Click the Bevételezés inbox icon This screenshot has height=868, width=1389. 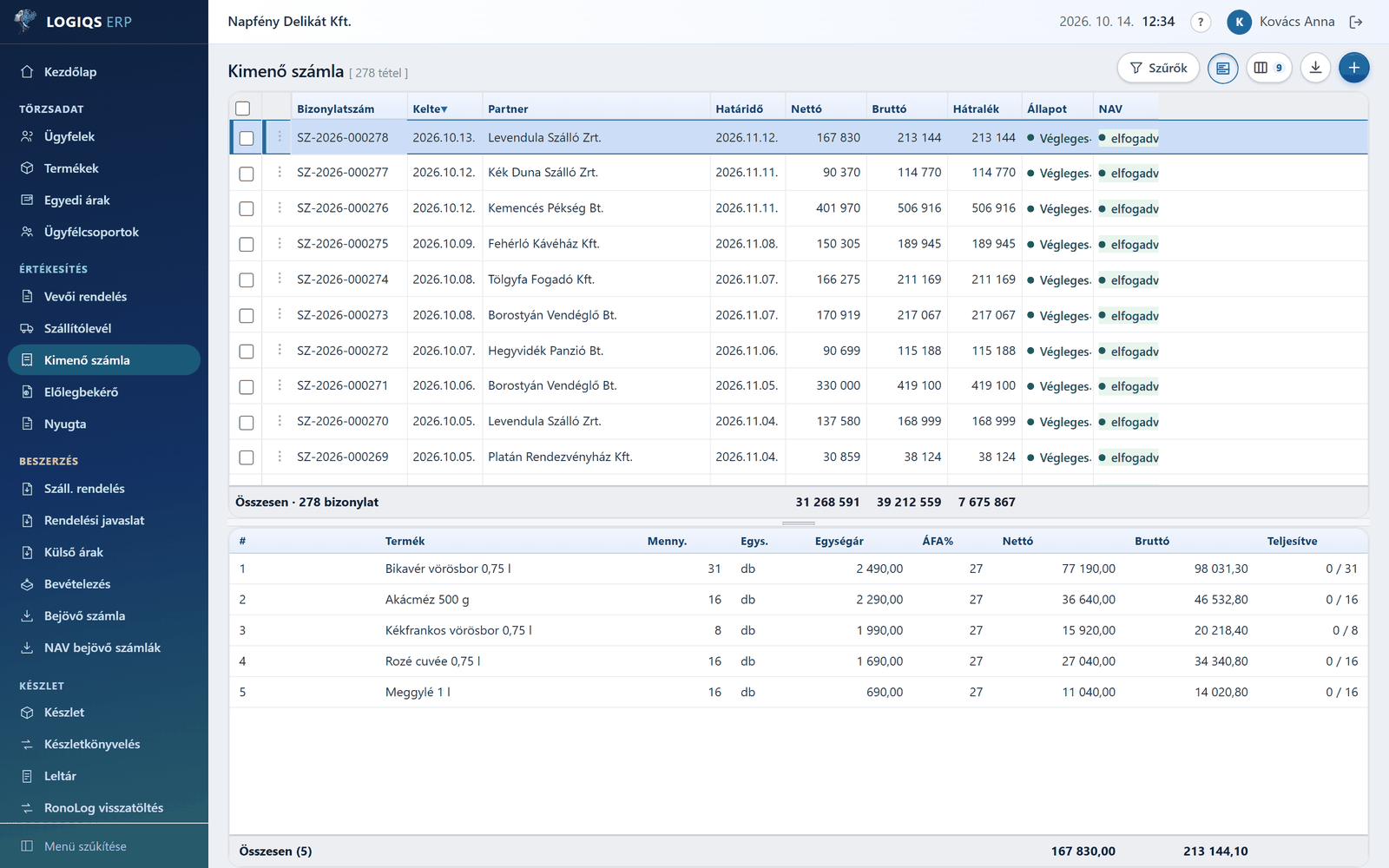[x=27, y=584]
